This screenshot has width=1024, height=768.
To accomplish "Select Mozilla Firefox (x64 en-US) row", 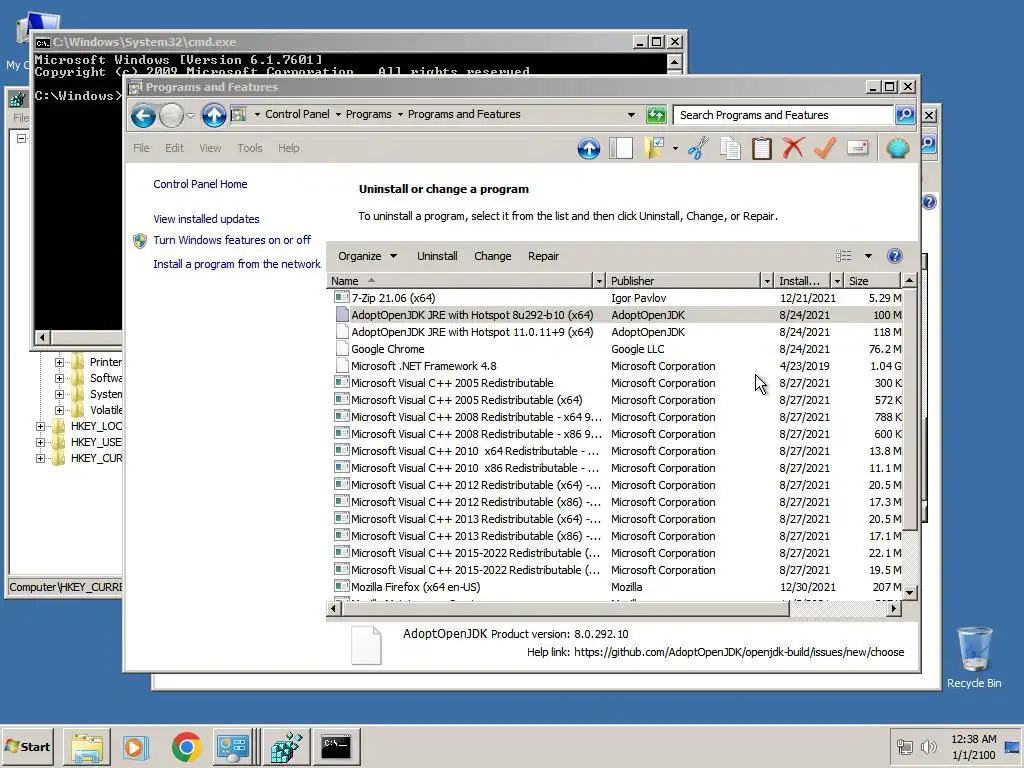I will (617, 586).
